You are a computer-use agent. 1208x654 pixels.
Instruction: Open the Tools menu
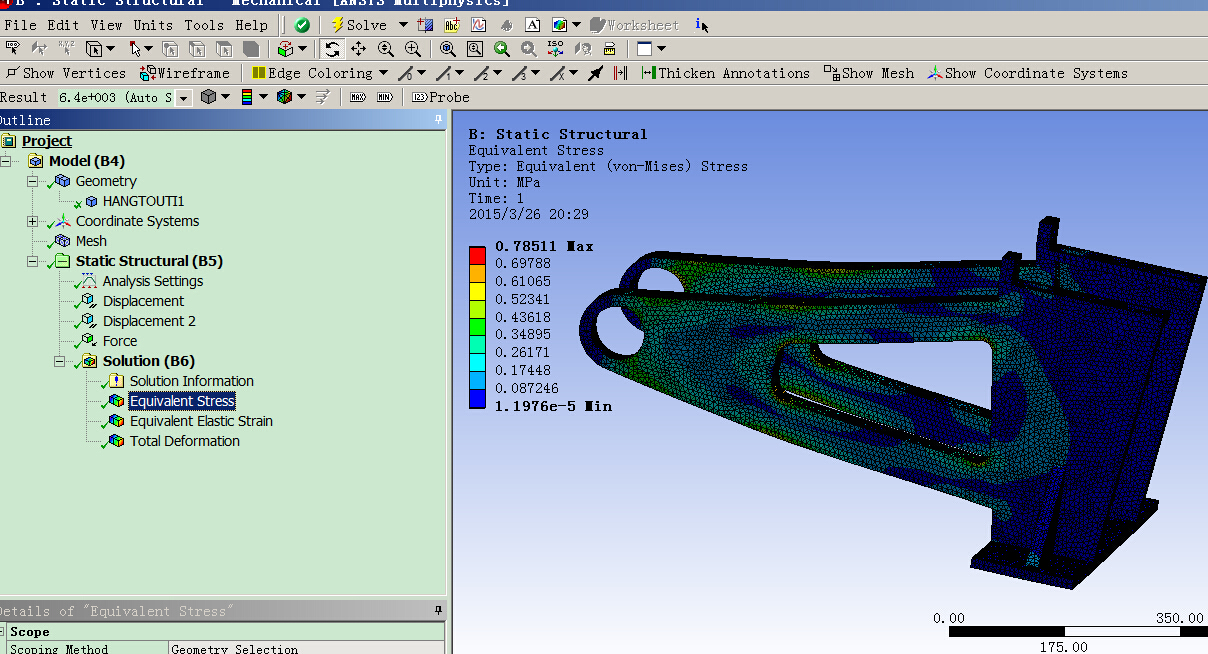(x=204, y=25)
